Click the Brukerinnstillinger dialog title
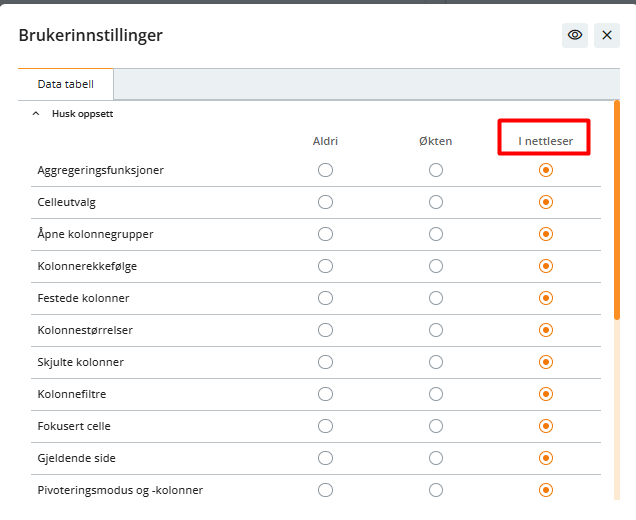This screenshot has height=520, width=636. tap(90, 35)
